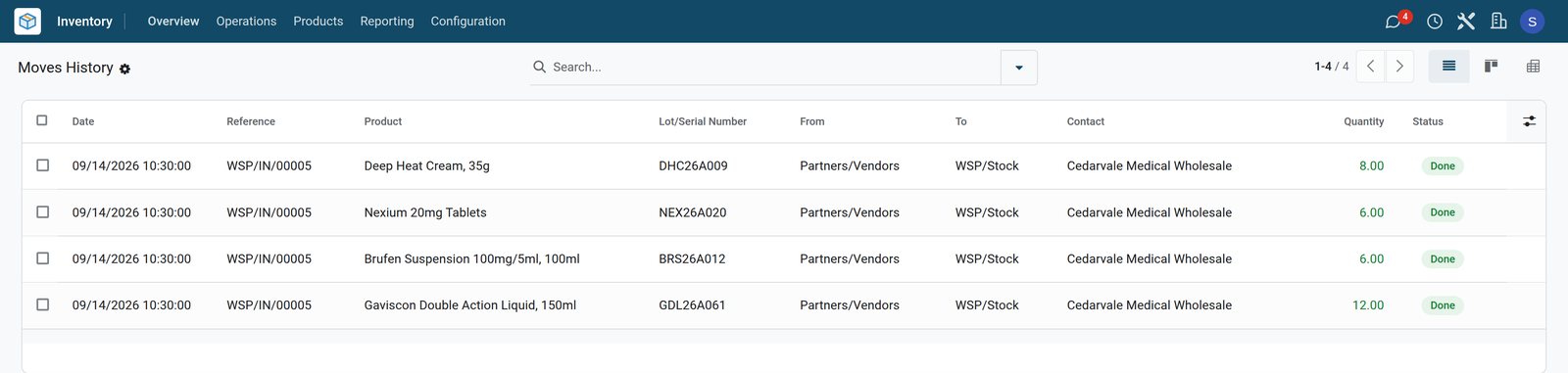
Task: Open the Inventory app home icon
Action: coord(27,21)
